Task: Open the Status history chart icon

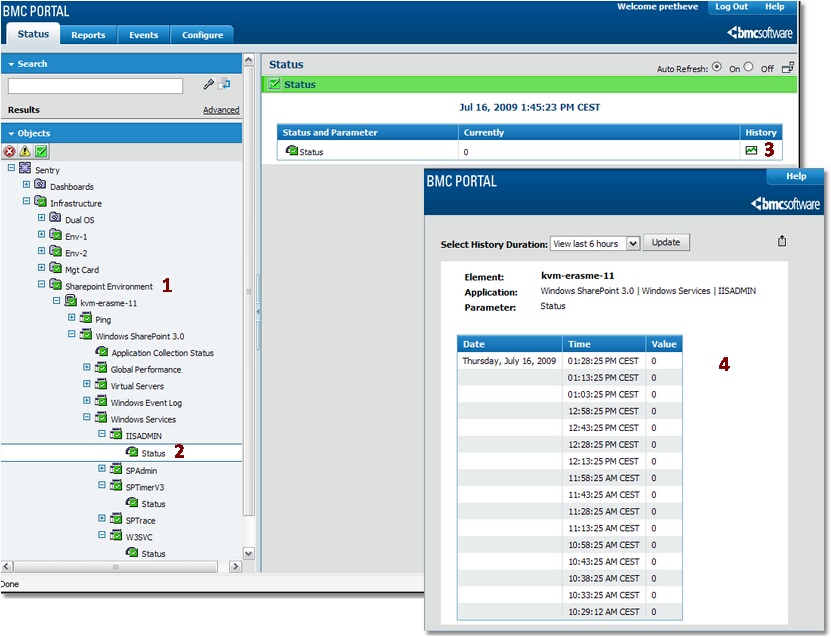Action: coord(751,150)
